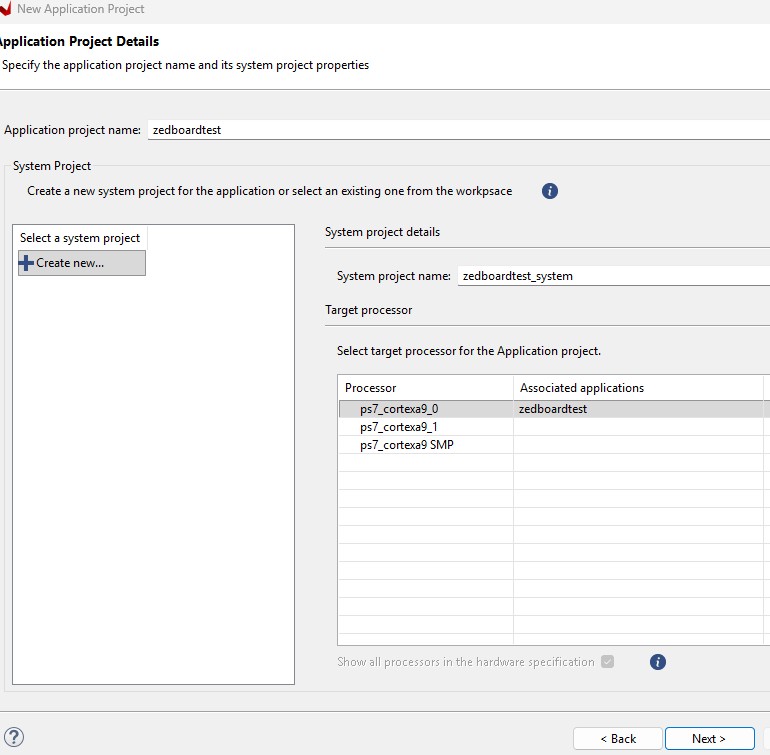Click the Show all processors label text

[465, 662]
